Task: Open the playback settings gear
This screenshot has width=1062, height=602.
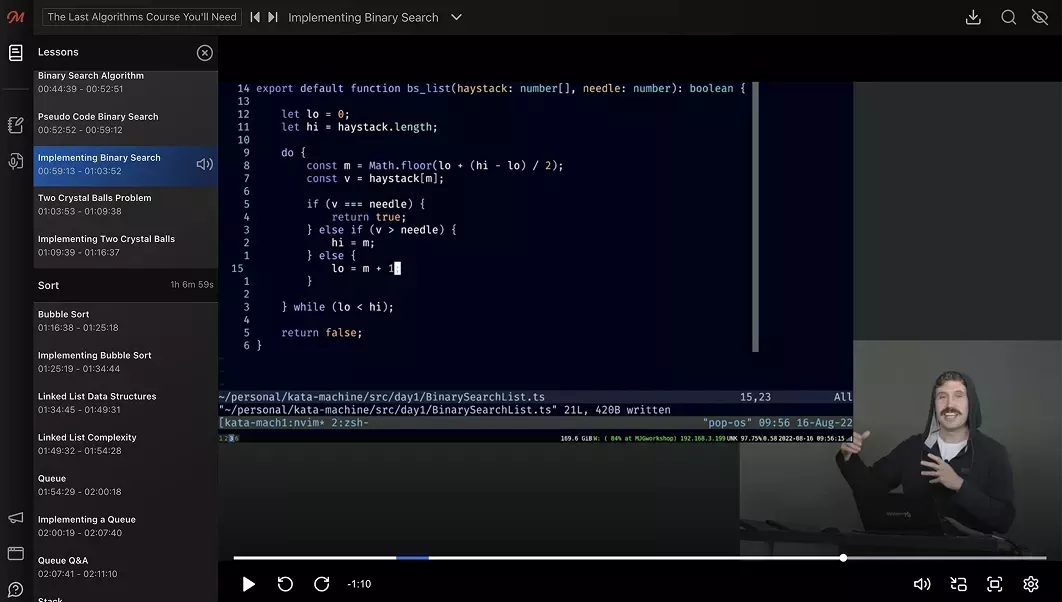Action: click(x=1030, y=583)
